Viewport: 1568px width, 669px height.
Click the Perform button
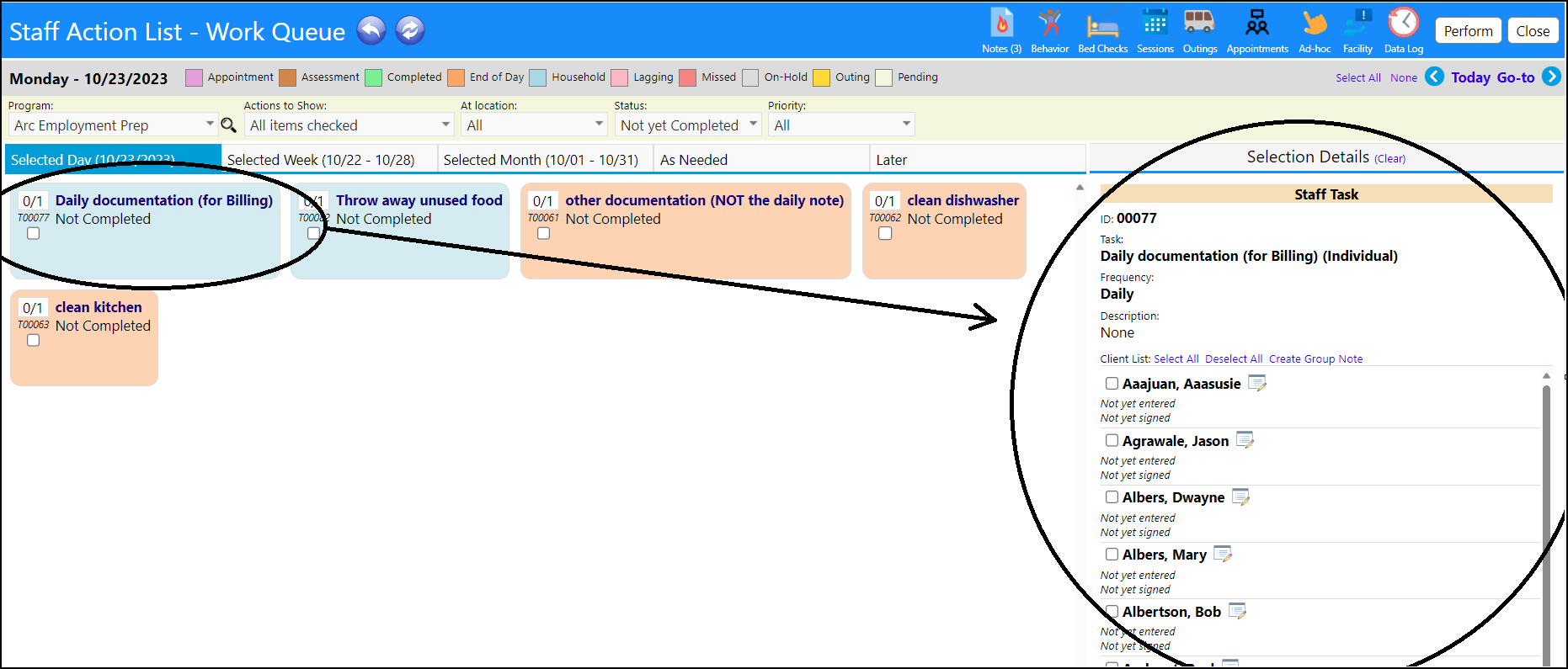(1468, 31)
